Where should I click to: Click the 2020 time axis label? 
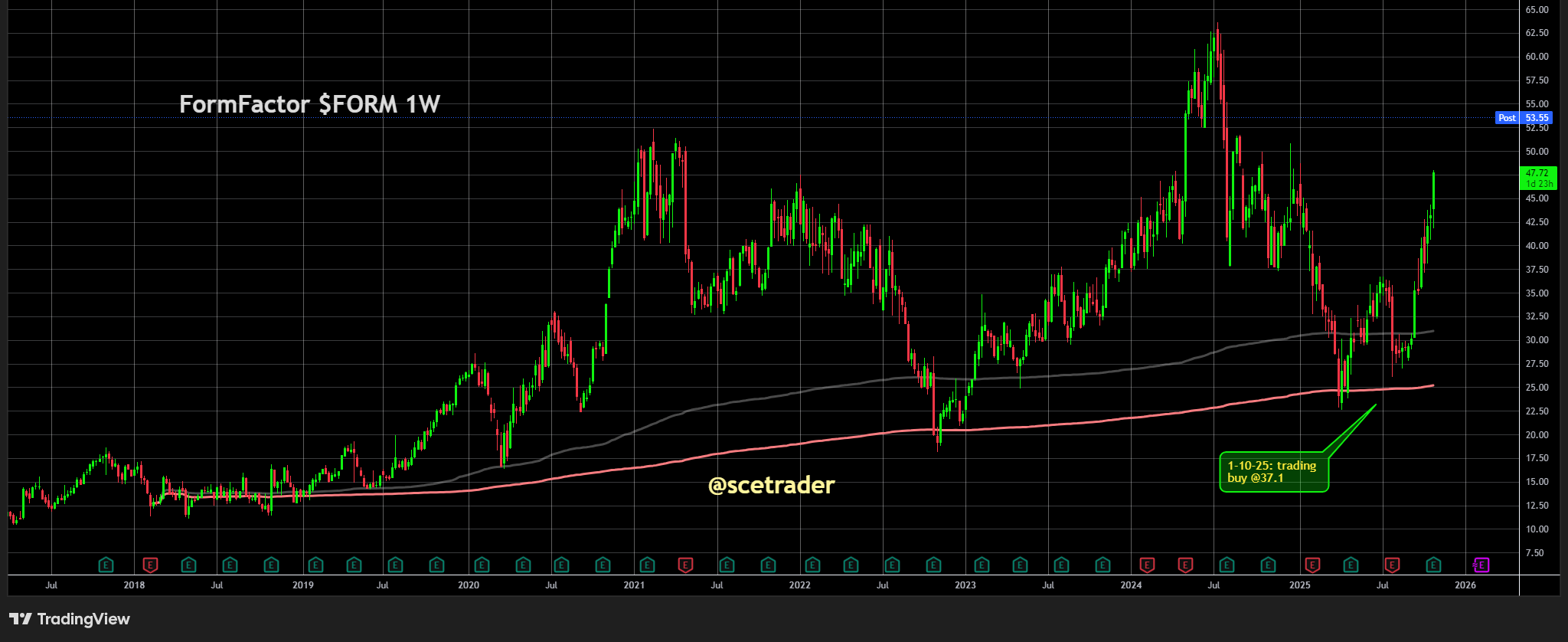click(469, 585)
